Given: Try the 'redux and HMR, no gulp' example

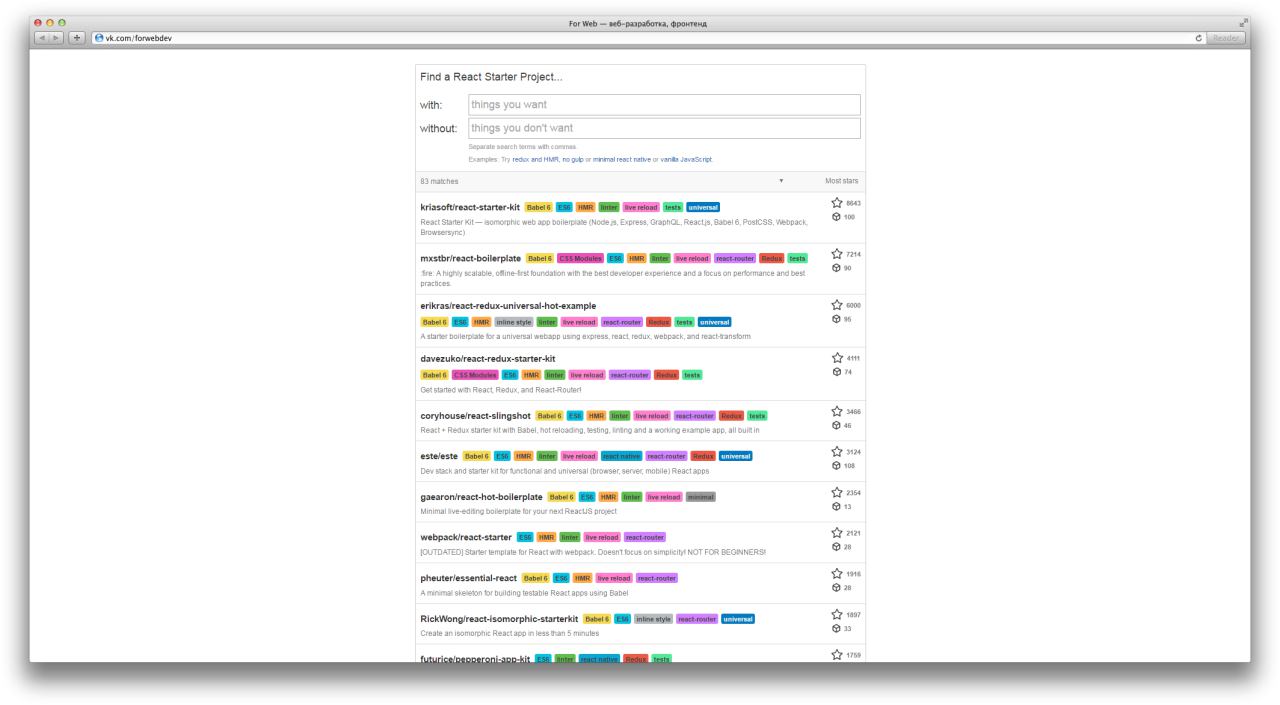Looking at the screenshot, I should coord(548,159).
